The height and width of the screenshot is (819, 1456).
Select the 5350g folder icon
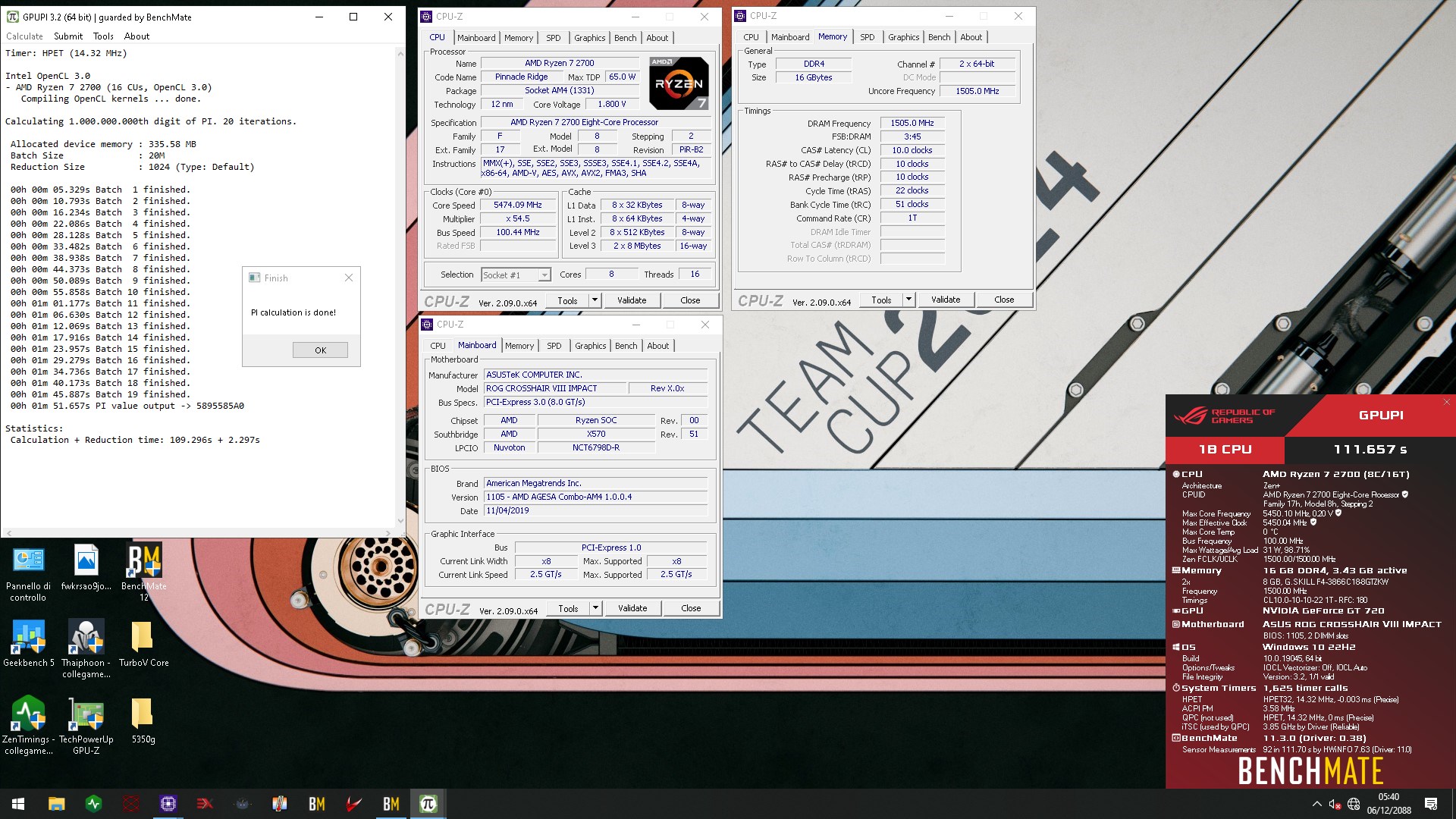pos(143,720)
